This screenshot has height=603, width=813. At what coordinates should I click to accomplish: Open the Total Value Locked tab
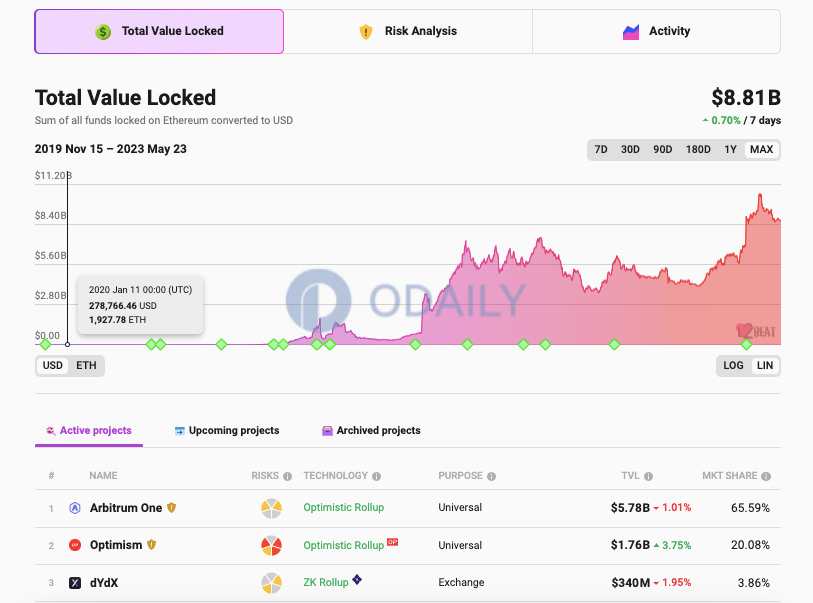click(159, 31)
